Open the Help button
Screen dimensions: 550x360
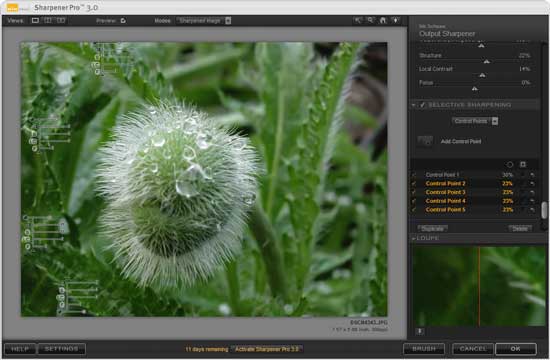(20, 349)
